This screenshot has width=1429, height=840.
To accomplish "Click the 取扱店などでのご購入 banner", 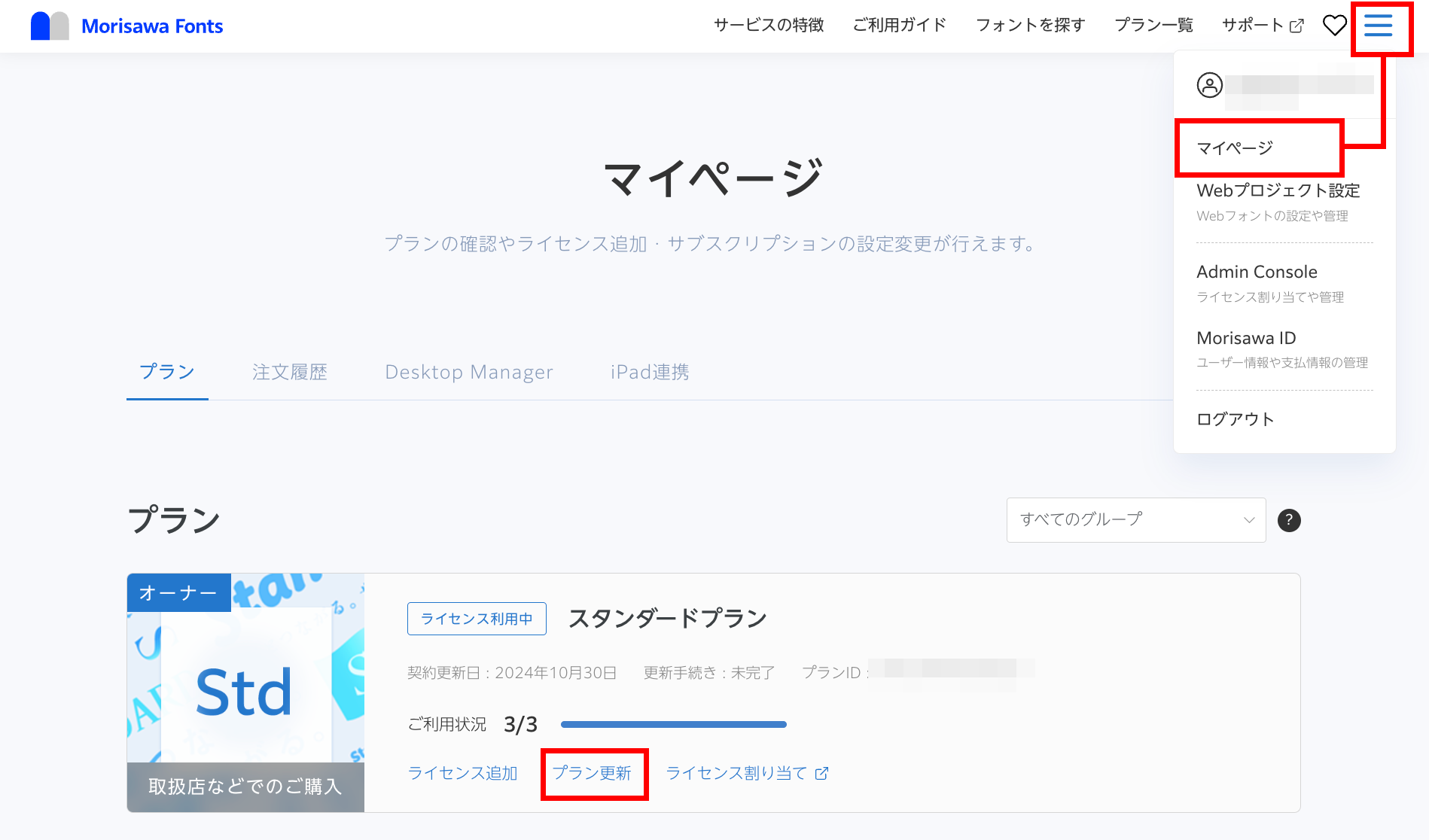I will [245, 787].
